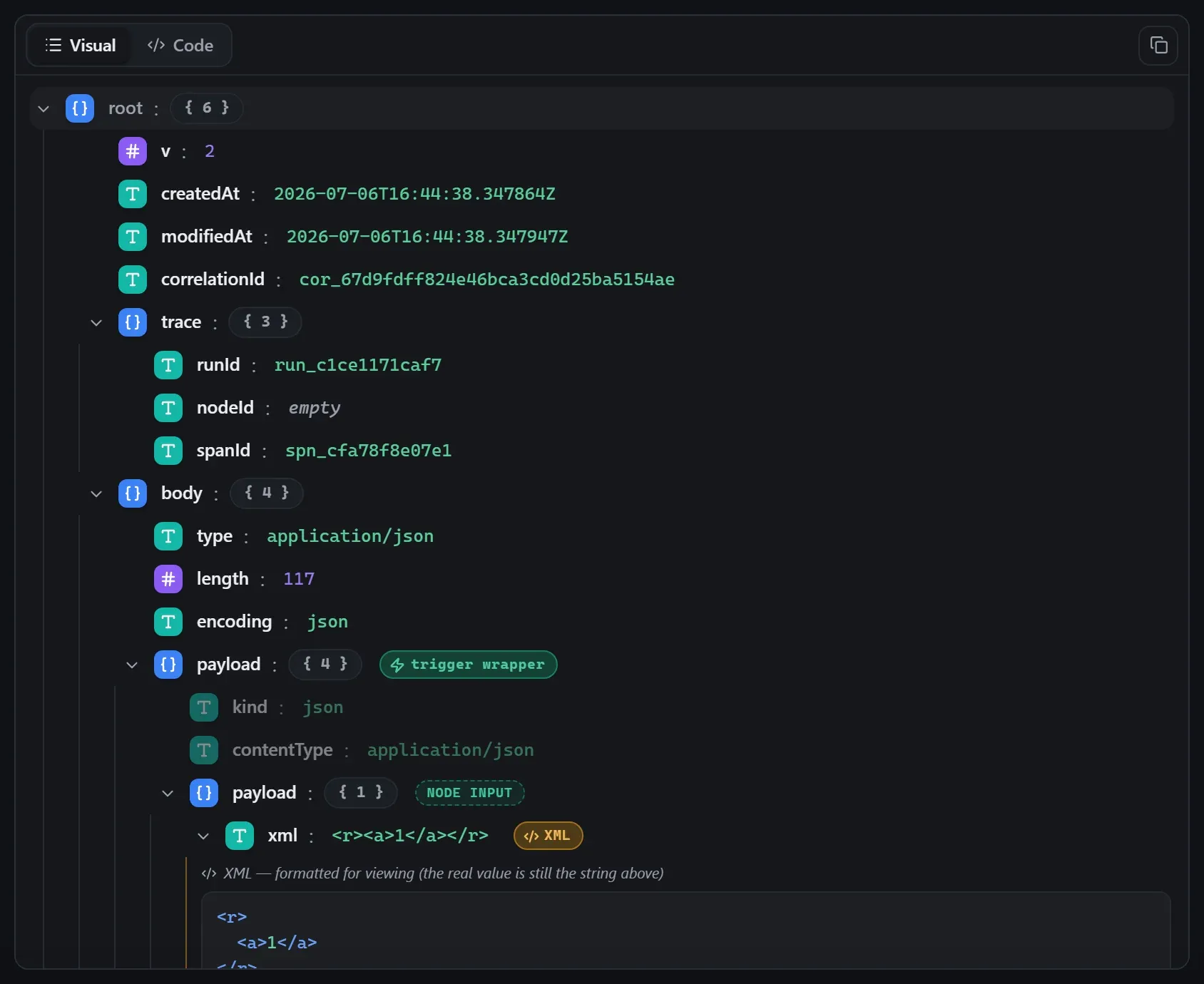Click the formatted <r> opening tag line

click(232, 917)
